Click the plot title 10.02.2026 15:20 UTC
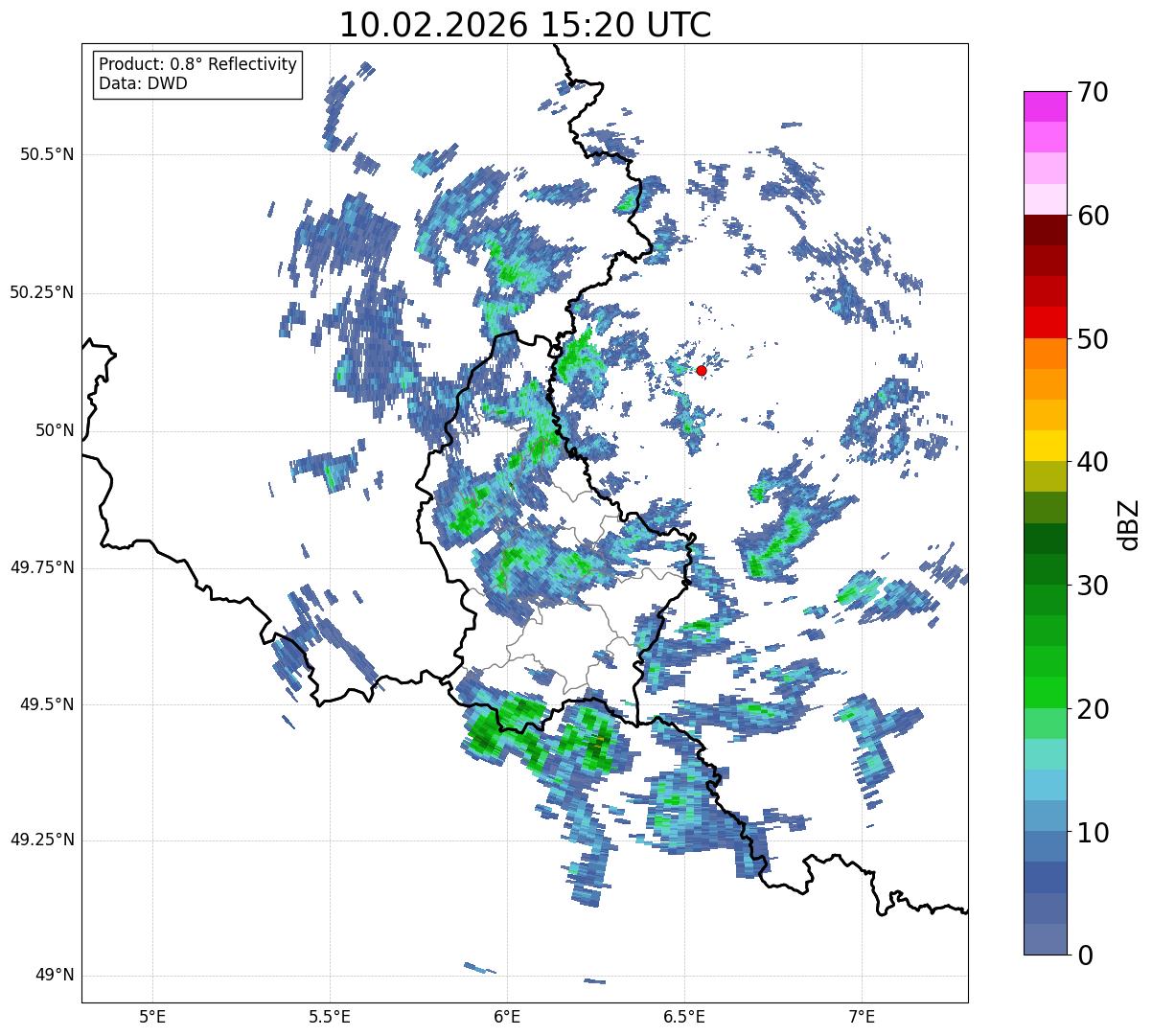Viewport: 1152px width, 1036px height. tap(525, 25)
